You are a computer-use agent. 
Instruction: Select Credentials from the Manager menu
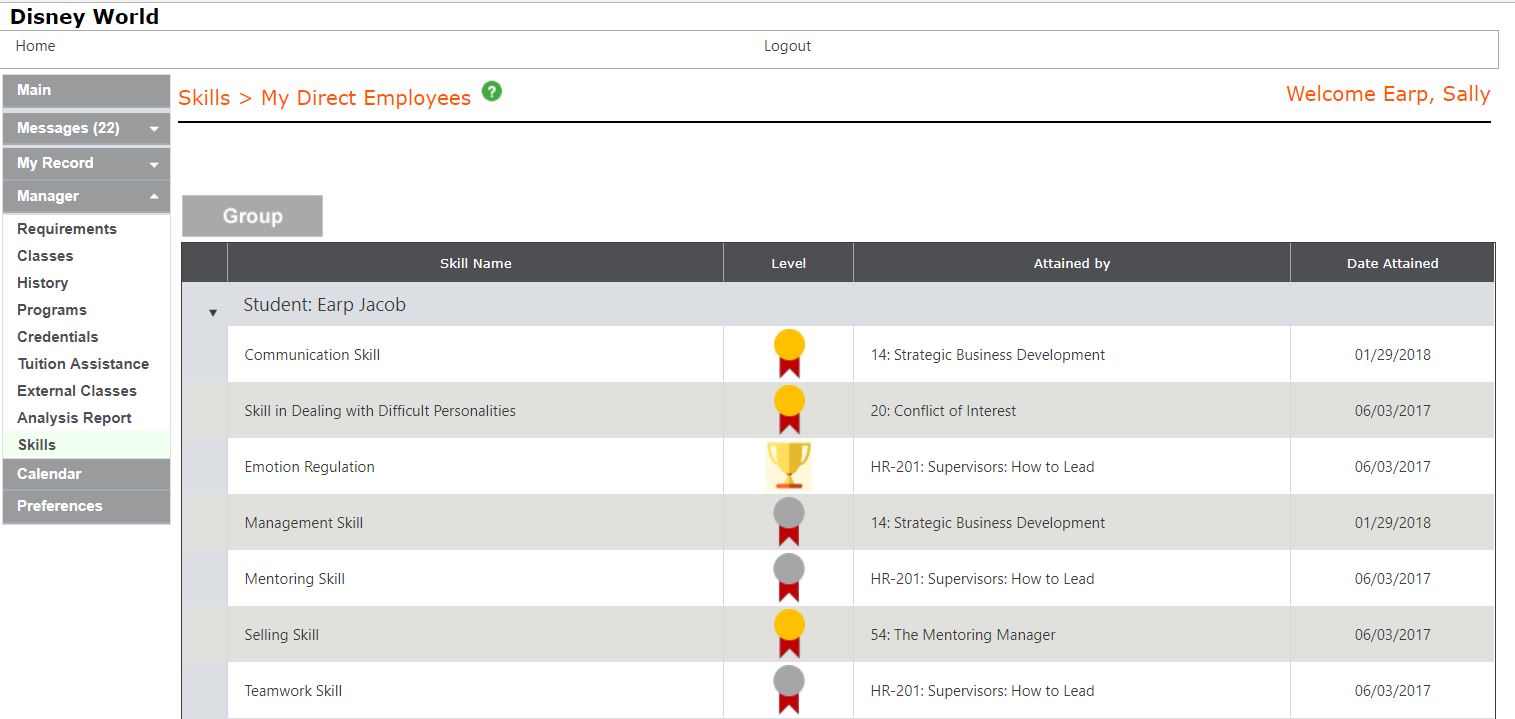click(57, 337)
